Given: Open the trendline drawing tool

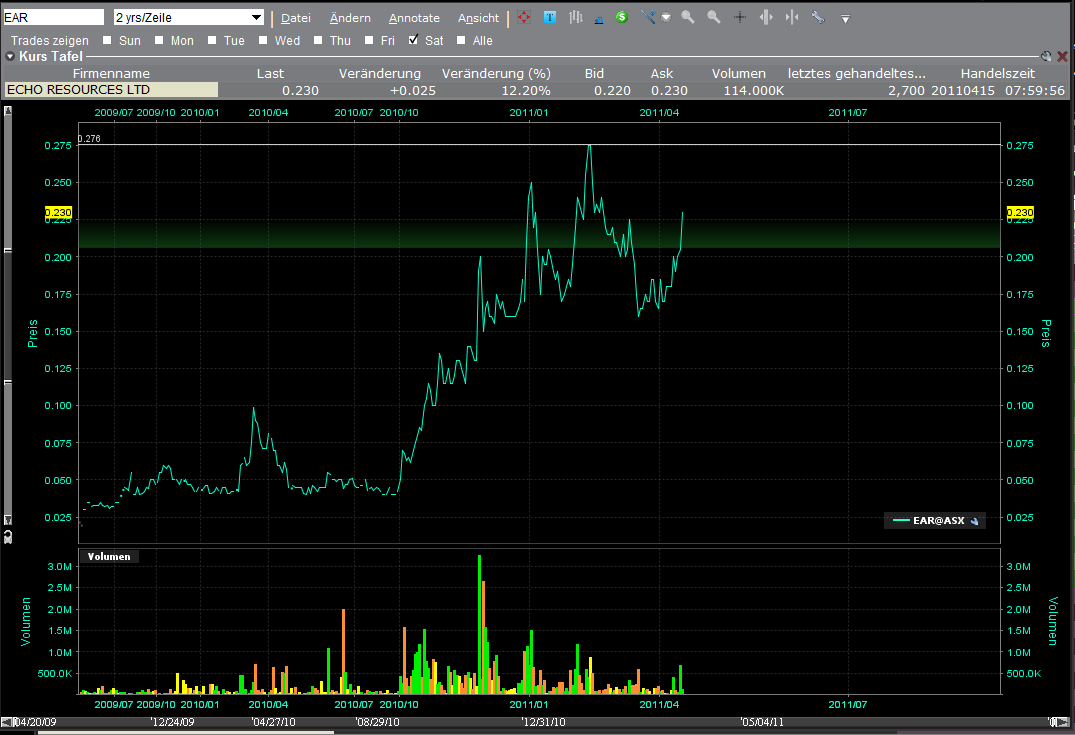Looking at the screenshot, I should [648, 17].
